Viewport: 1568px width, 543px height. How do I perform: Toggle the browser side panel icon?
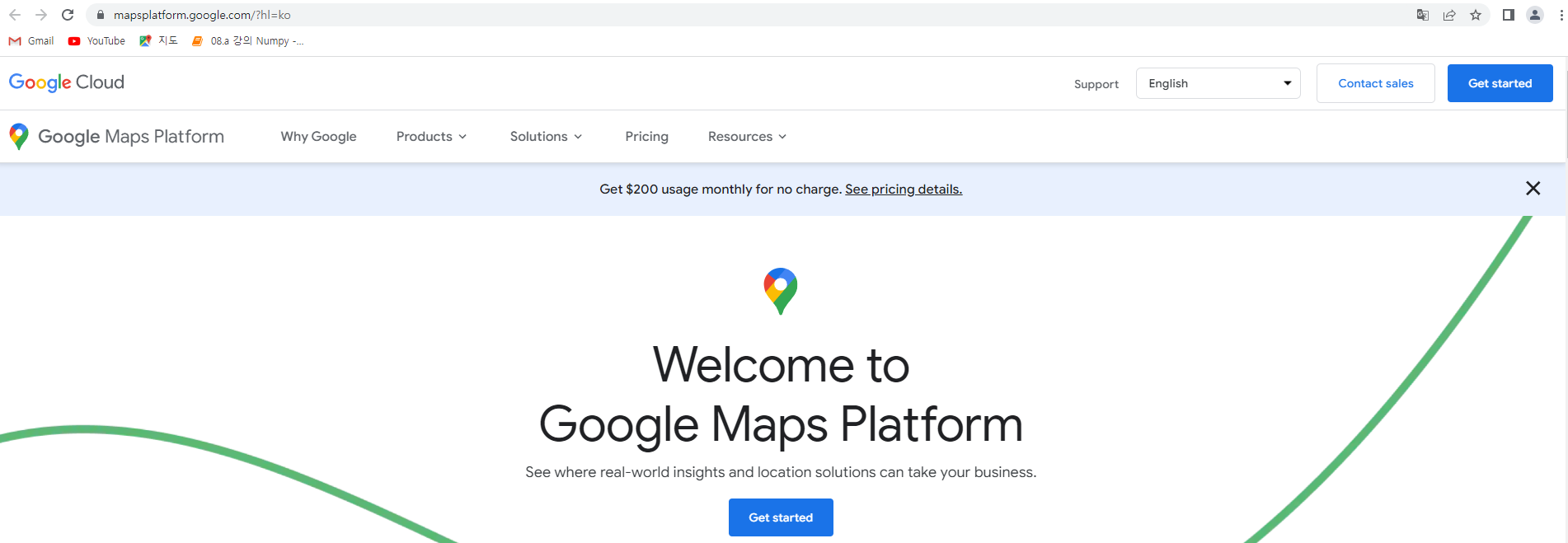pyautogui.click(x=1509, y=15)
